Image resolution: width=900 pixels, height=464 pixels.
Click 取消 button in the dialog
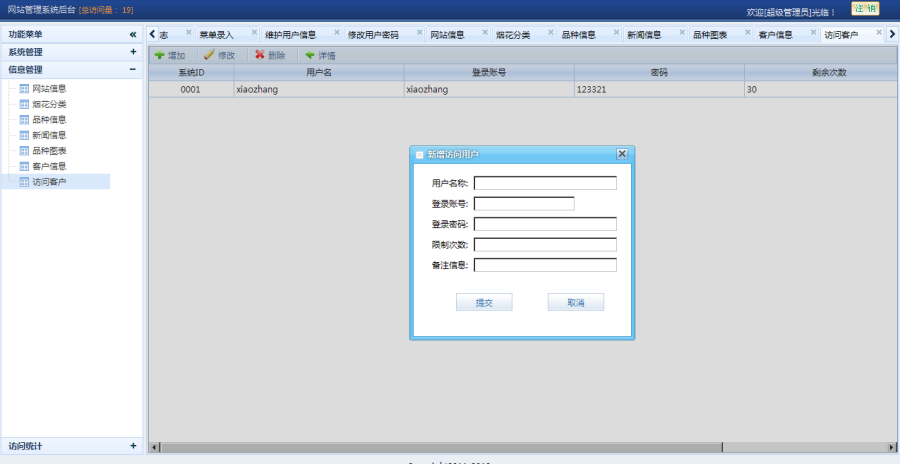point(576,302)
